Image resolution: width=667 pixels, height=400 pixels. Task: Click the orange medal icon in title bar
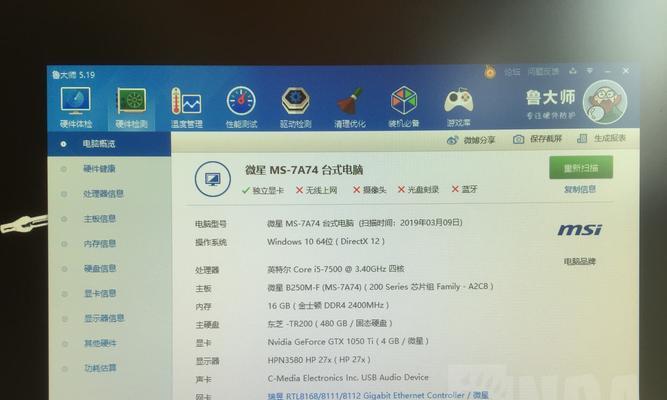[x=490, y=71]
